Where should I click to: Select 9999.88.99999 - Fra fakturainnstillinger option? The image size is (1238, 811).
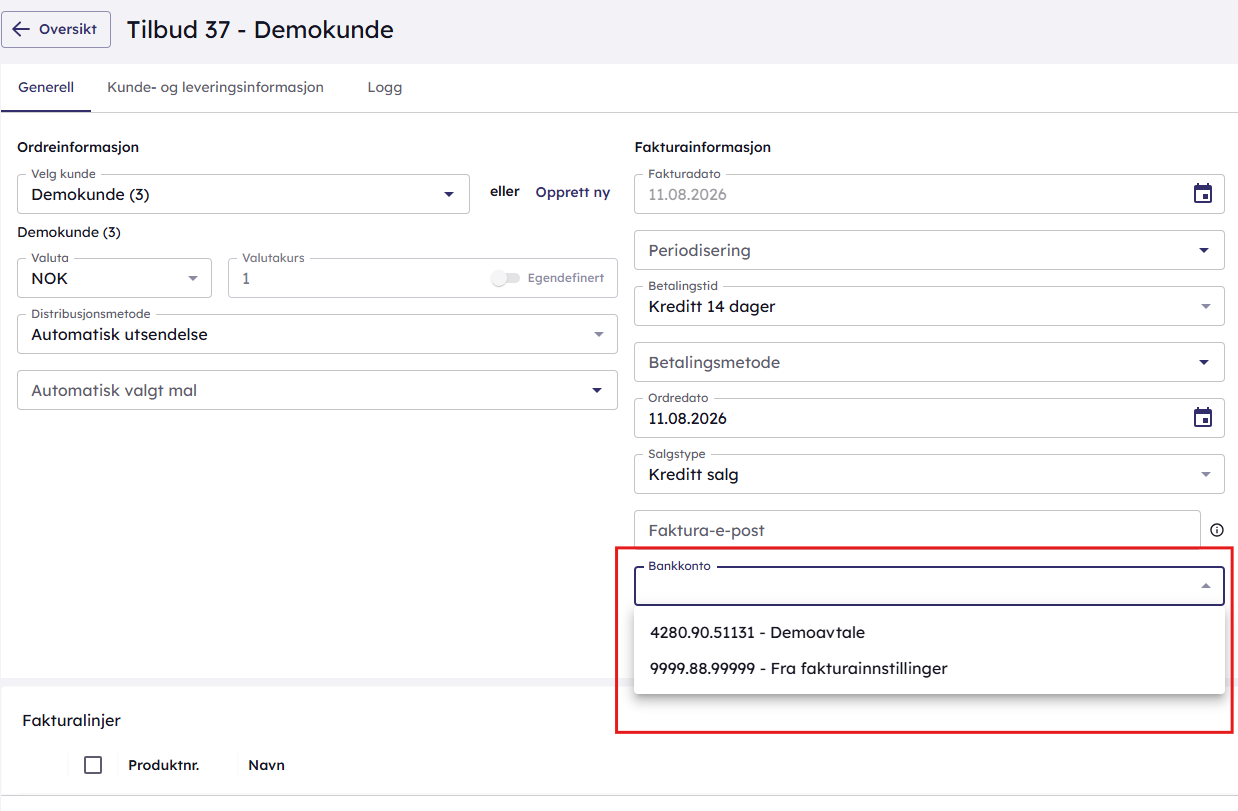coord(929,668)
